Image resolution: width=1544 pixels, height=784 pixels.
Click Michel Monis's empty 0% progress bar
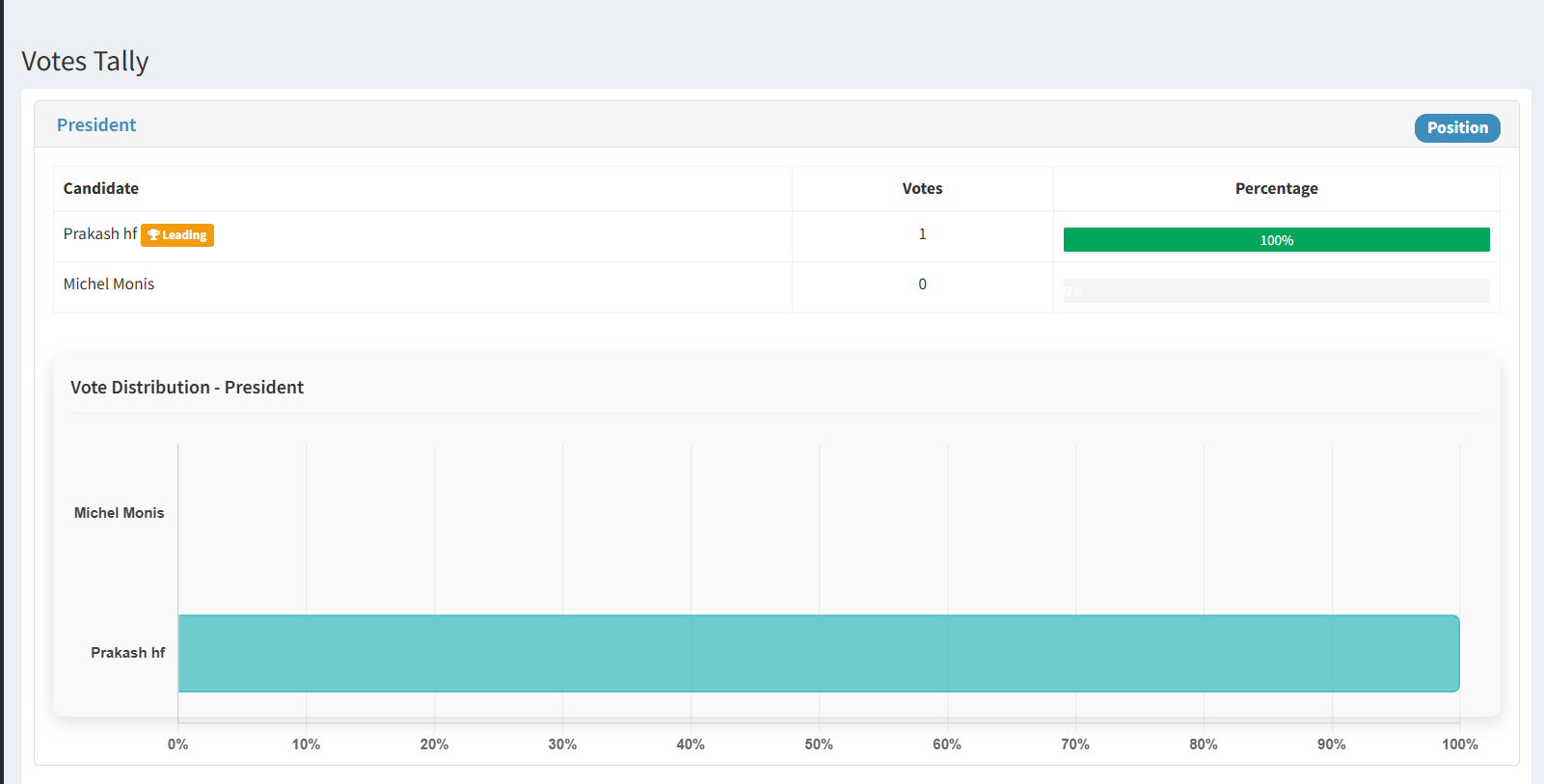pos(1275,291)
